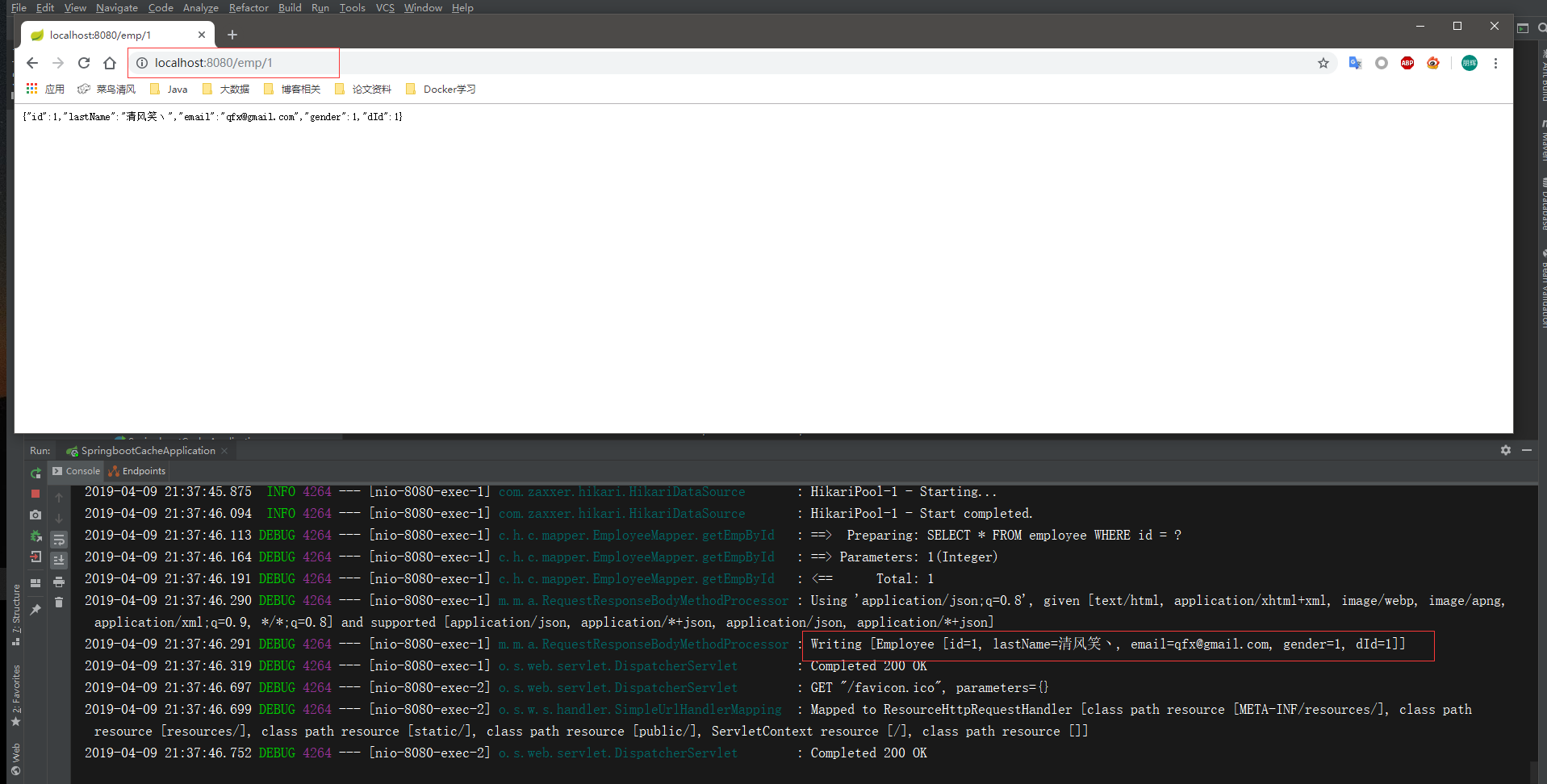The width and height of the screenshot is (1547, 784).
Task: Open the Structure tool window
Action: click(x=15, y=615)
